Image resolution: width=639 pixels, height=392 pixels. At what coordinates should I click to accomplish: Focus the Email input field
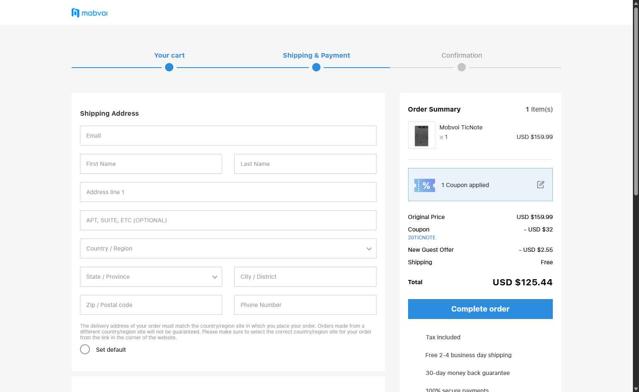[228, 136]
